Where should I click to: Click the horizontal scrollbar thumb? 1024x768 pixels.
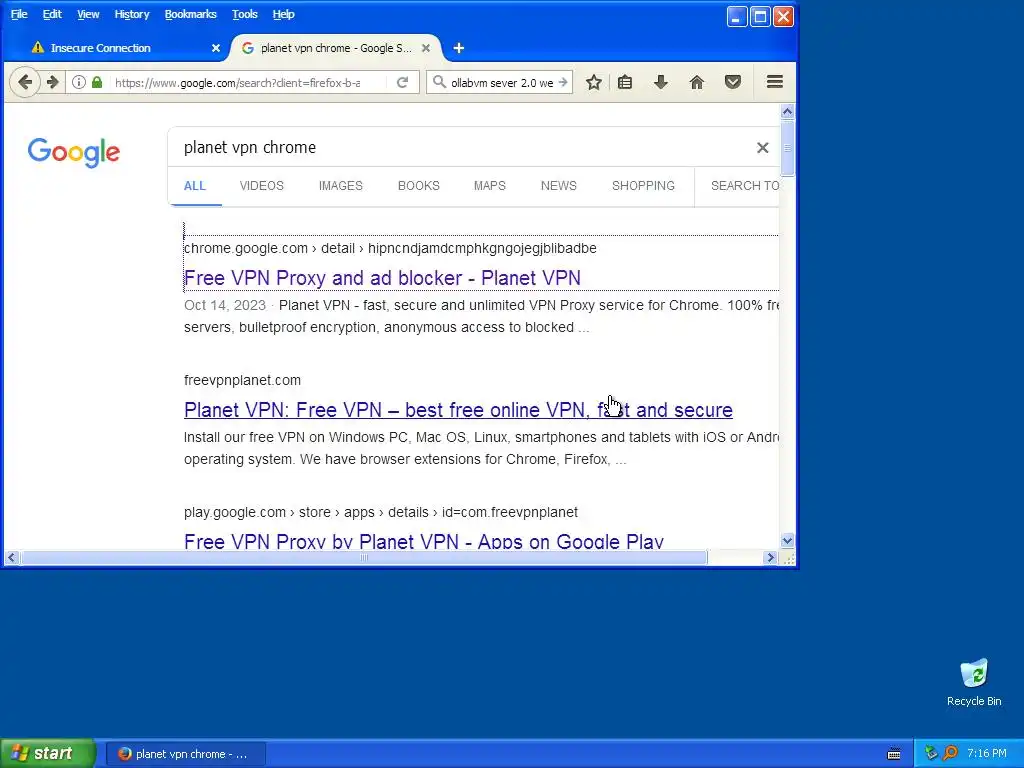pos(364,558)
